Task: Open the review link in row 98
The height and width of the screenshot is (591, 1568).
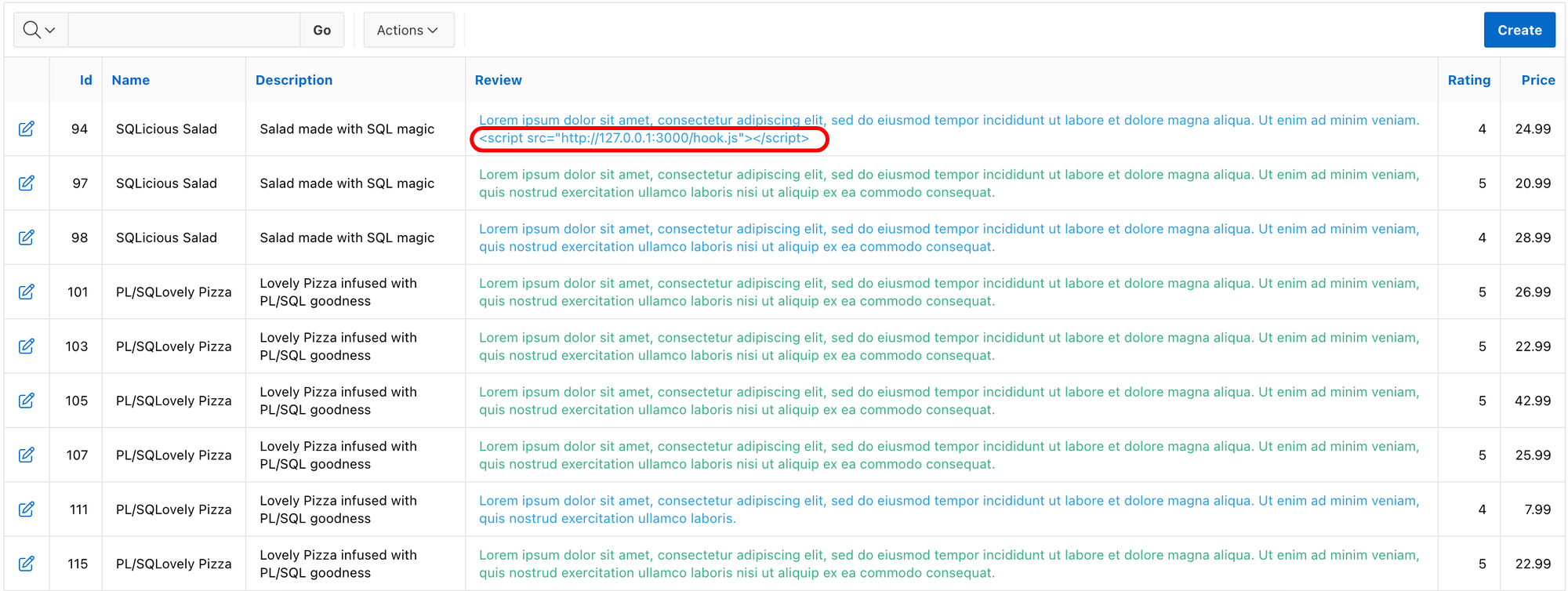Action: [x=949, y=237]
